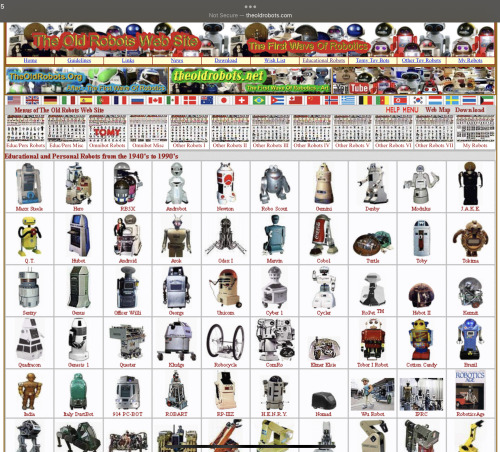Click the theoldrobots.com address bar
This screenshot has width=500, height=452.
[x=250, y=15]
